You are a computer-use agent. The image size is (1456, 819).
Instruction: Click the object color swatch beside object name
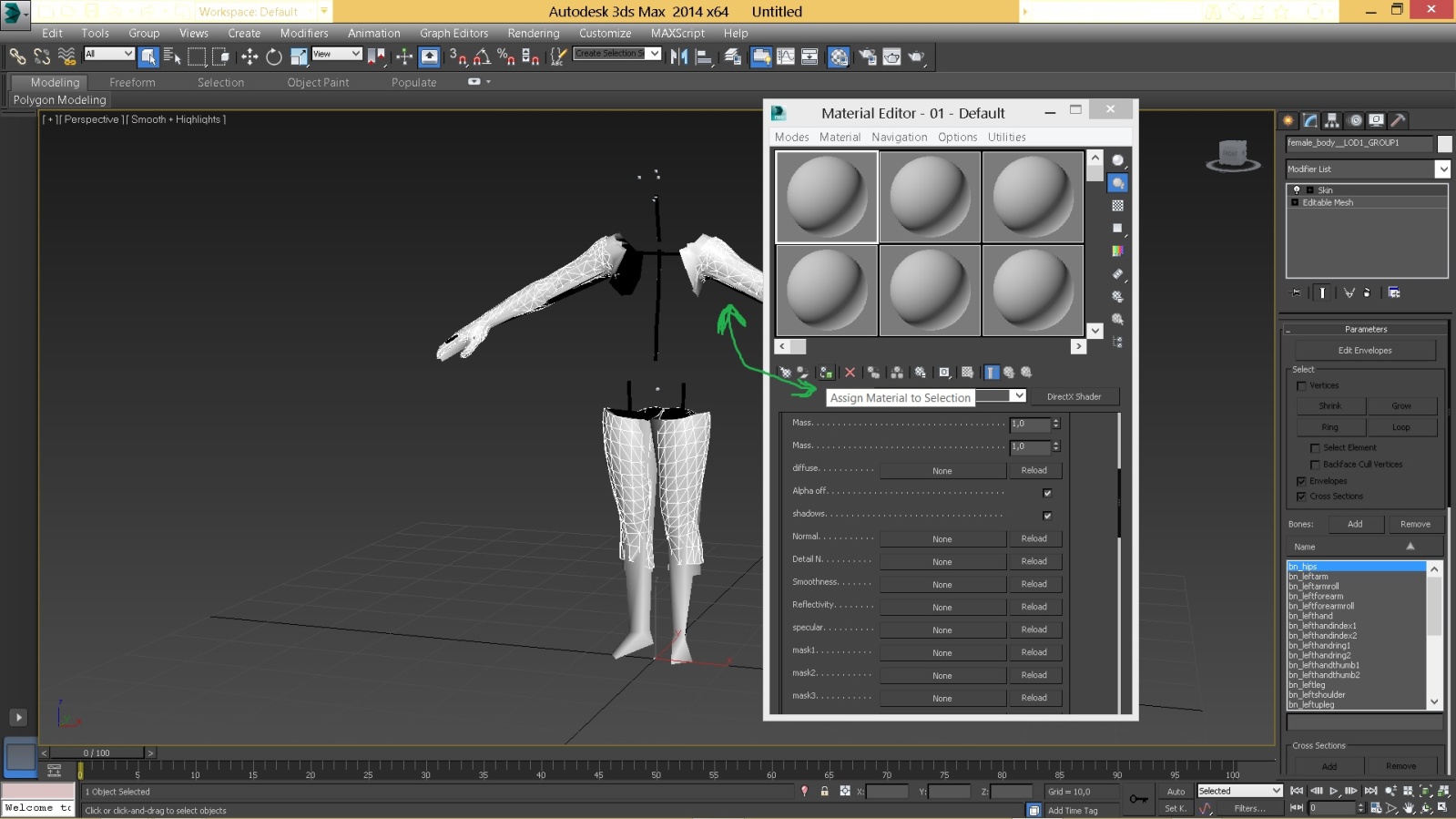1444,144
